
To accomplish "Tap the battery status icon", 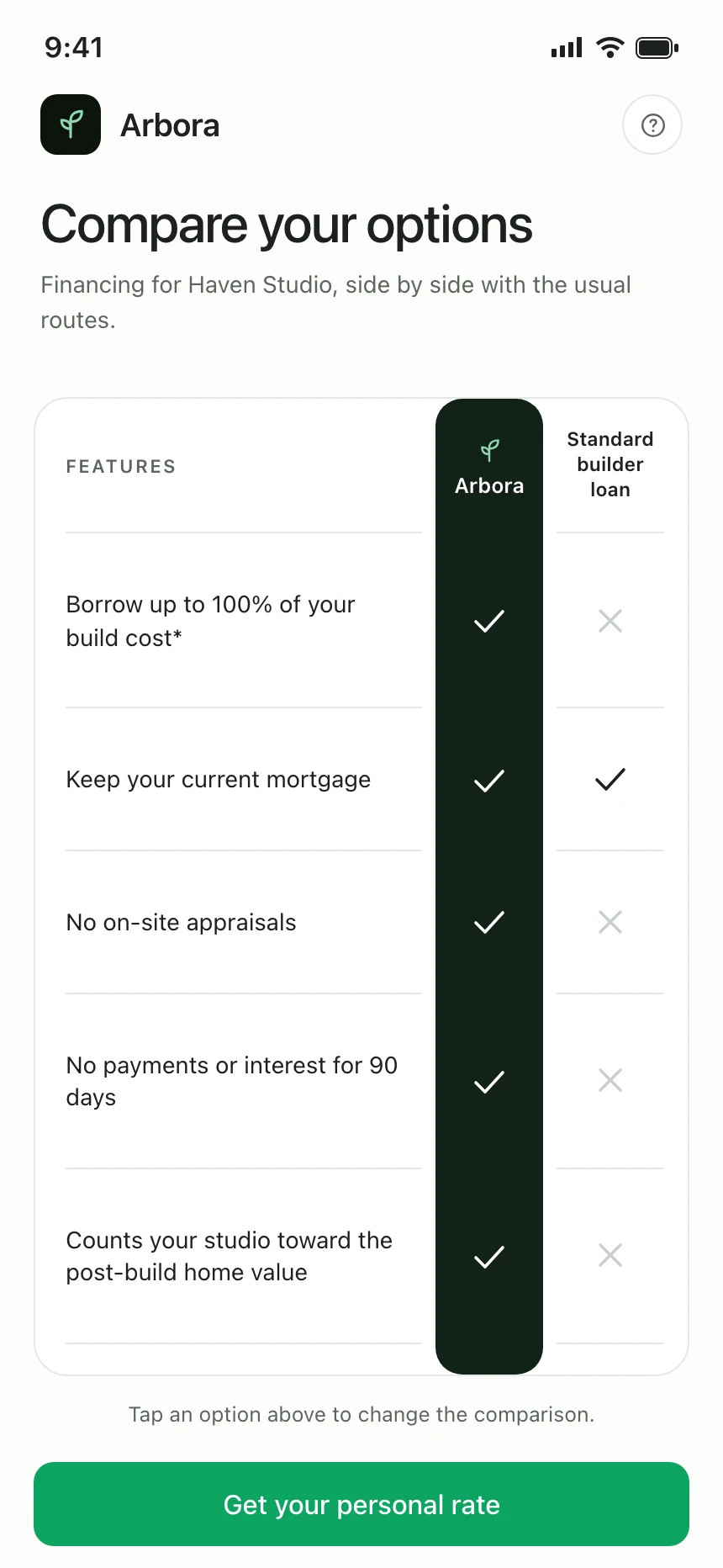I will pyautogui.click(x=657, y=48).
